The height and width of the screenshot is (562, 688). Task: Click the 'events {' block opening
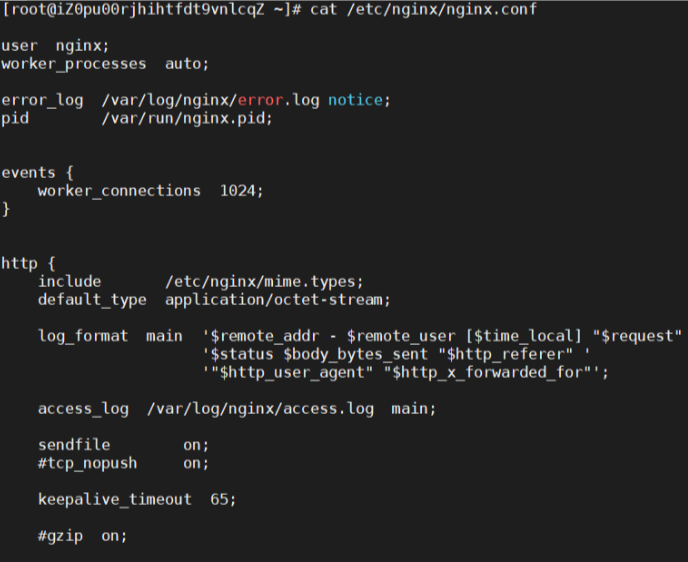37,173
